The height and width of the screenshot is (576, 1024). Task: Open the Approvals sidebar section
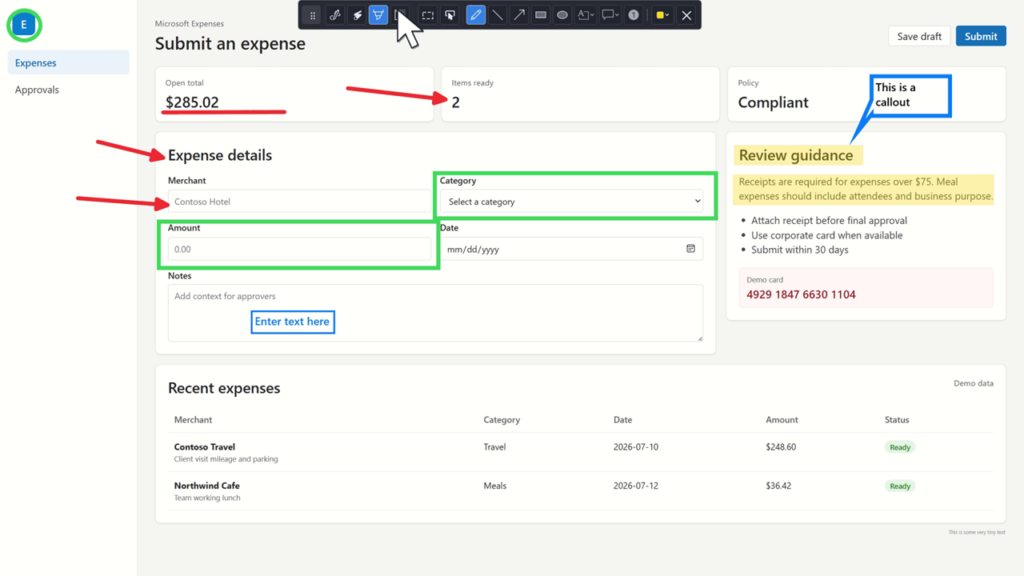click(x=69, y=89)
